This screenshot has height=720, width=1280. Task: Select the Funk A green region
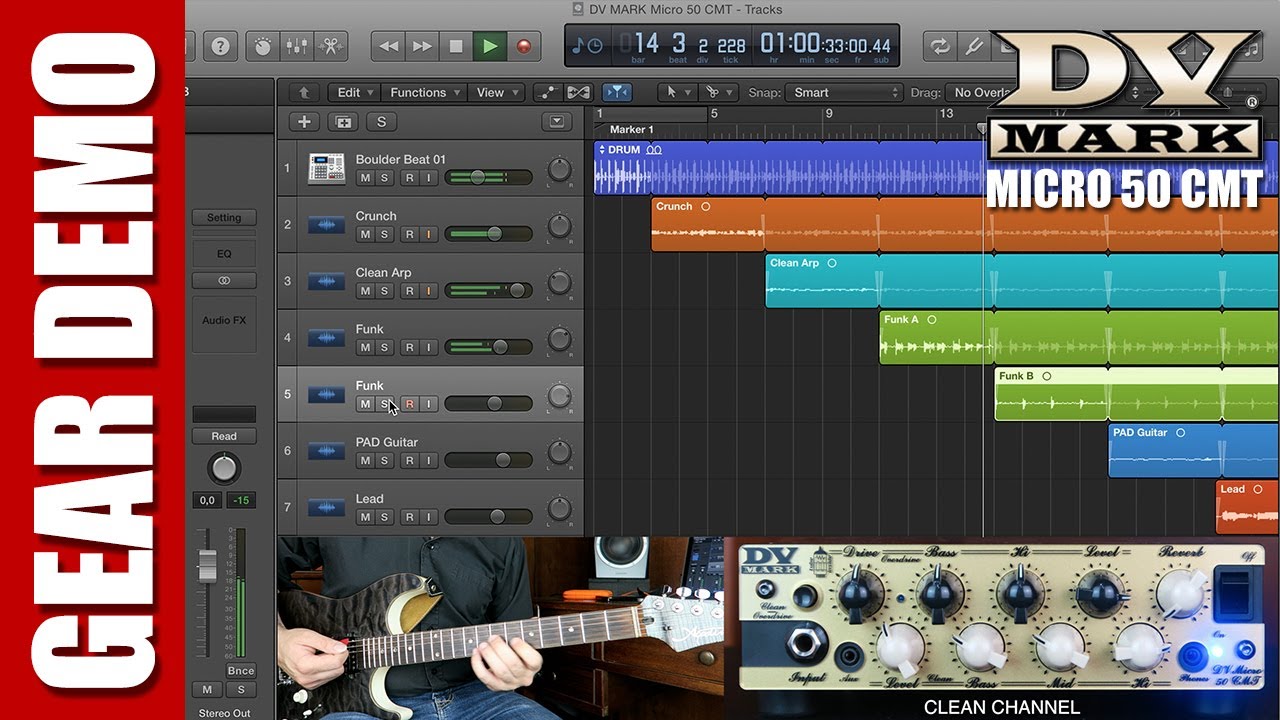coord(1079,337)
